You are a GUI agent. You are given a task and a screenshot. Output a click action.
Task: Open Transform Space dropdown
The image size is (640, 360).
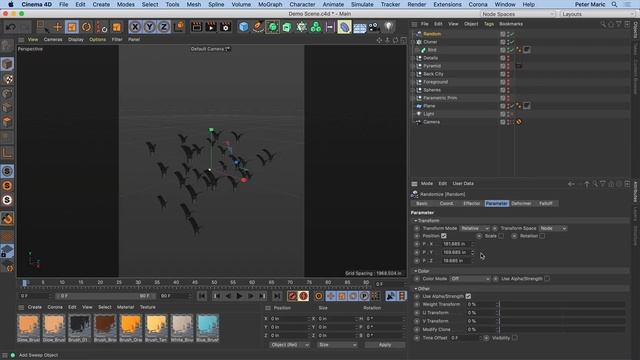(x=553, y=228)
